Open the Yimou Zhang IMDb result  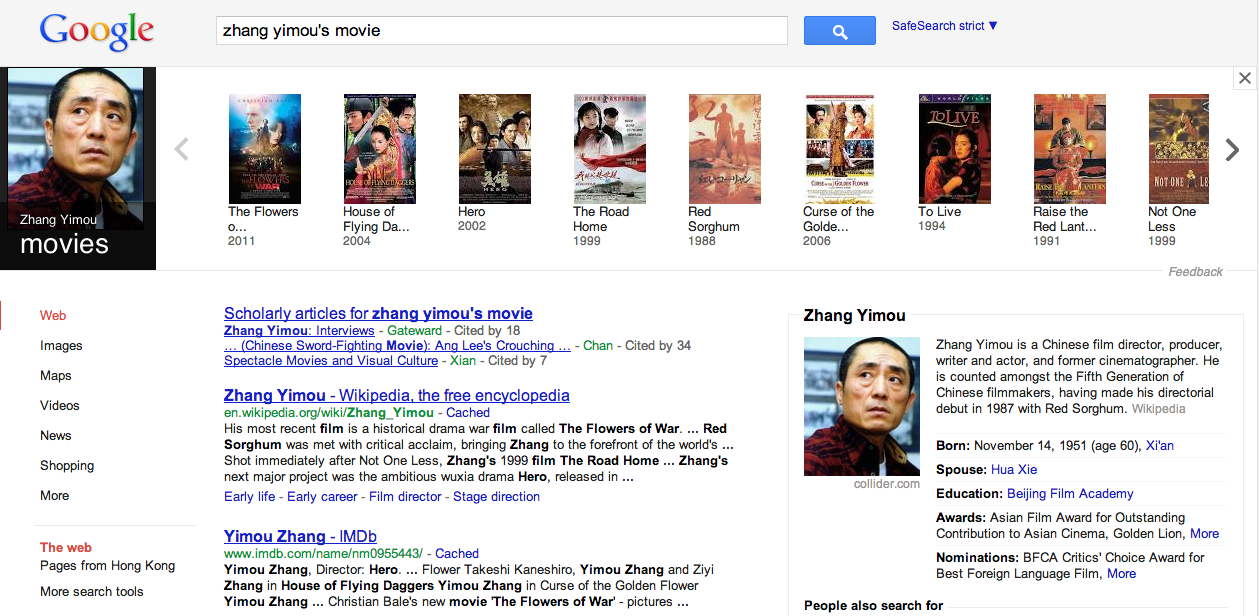pyautogui.click(x=300, y=536)
